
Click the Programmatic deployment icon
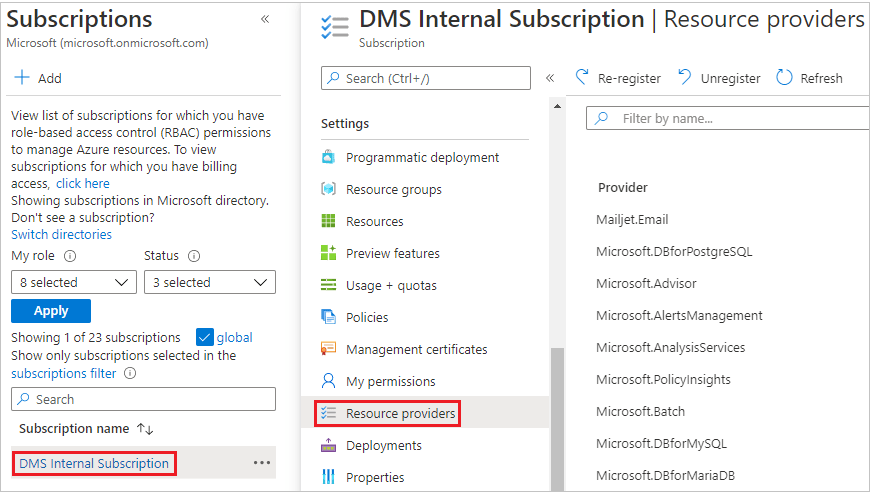click(328, 158)
